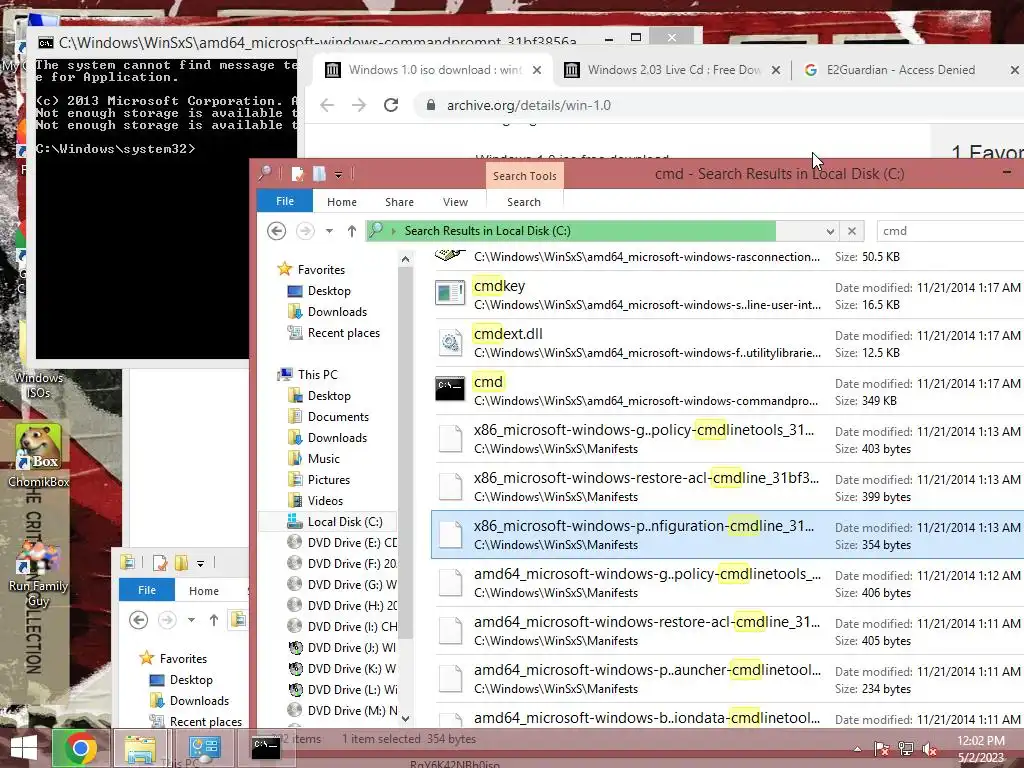
Task: Click the cmd search box
Action: click(950, 231)
